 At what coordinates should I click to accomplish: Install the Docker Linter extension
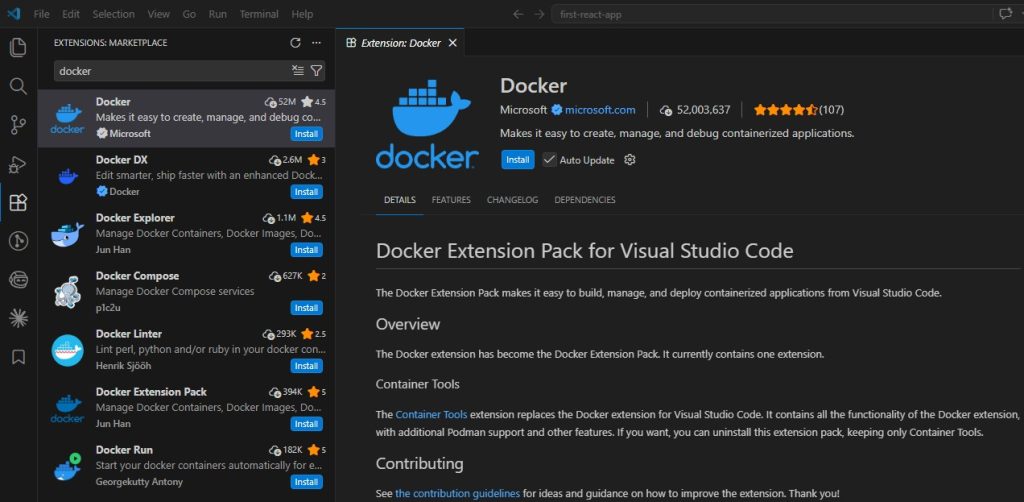point(306,366)
